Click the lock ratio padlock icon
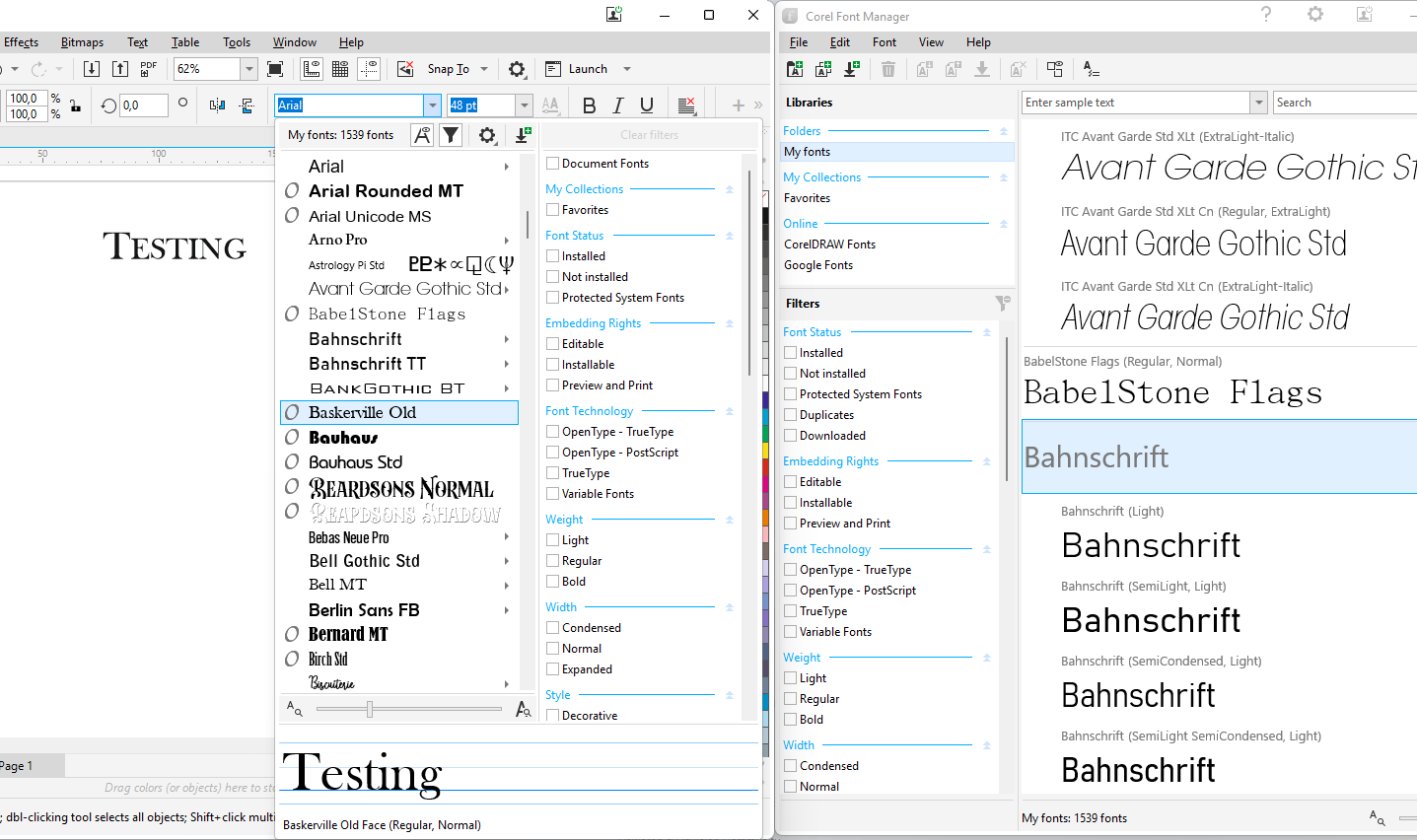1417x840 pixels. (75, 105)
